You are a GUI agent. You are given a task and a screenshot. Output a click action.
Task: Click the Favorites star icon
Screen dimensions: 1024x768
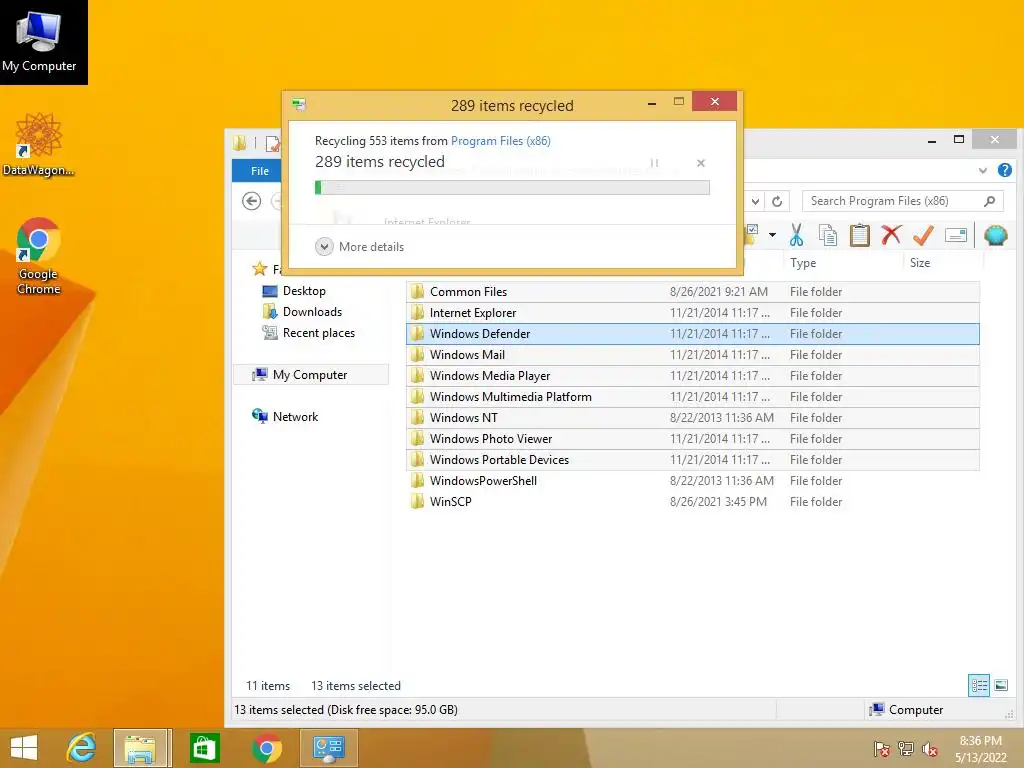(259, 268)
